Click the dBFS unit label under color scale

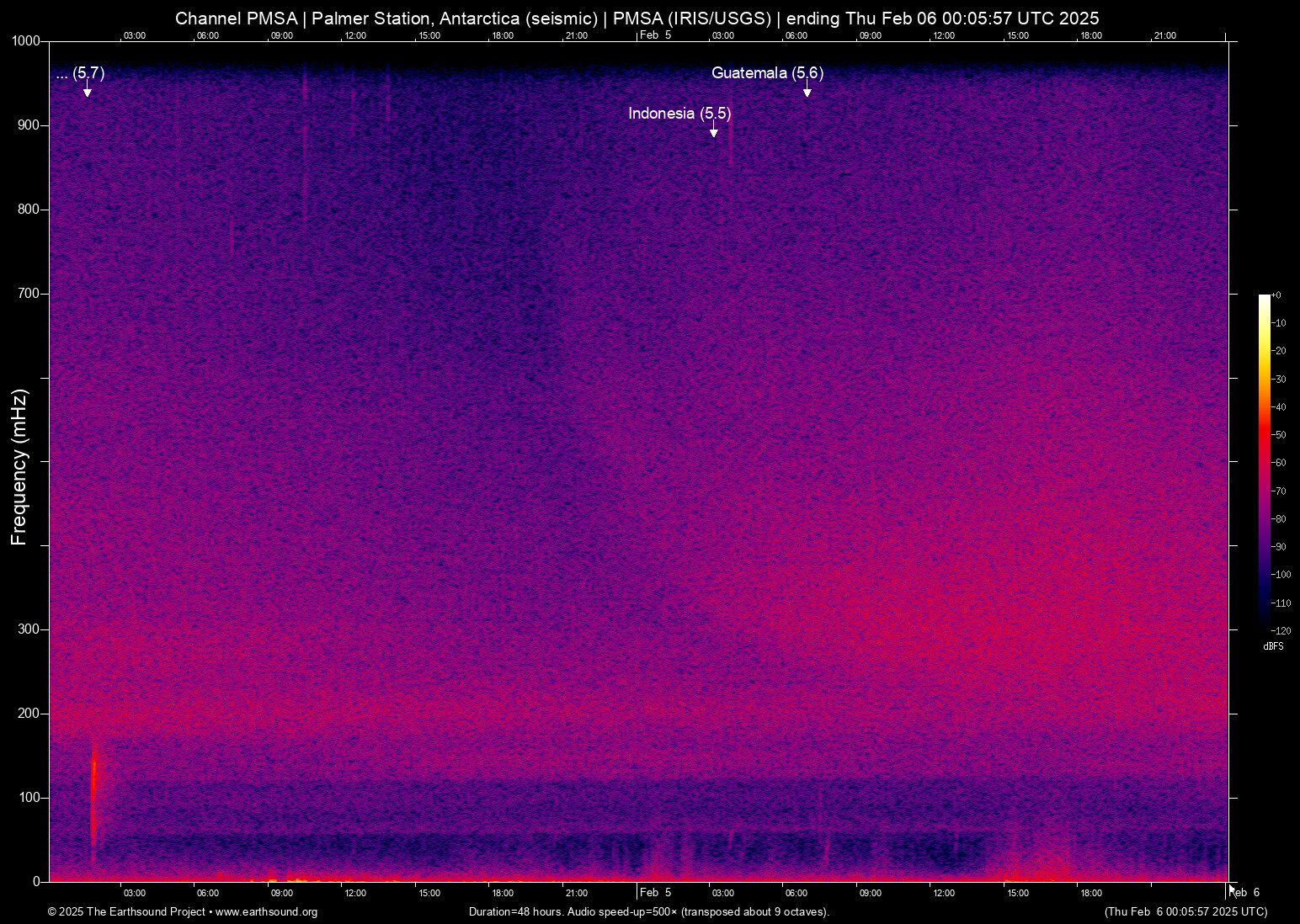pos(1273,647)
